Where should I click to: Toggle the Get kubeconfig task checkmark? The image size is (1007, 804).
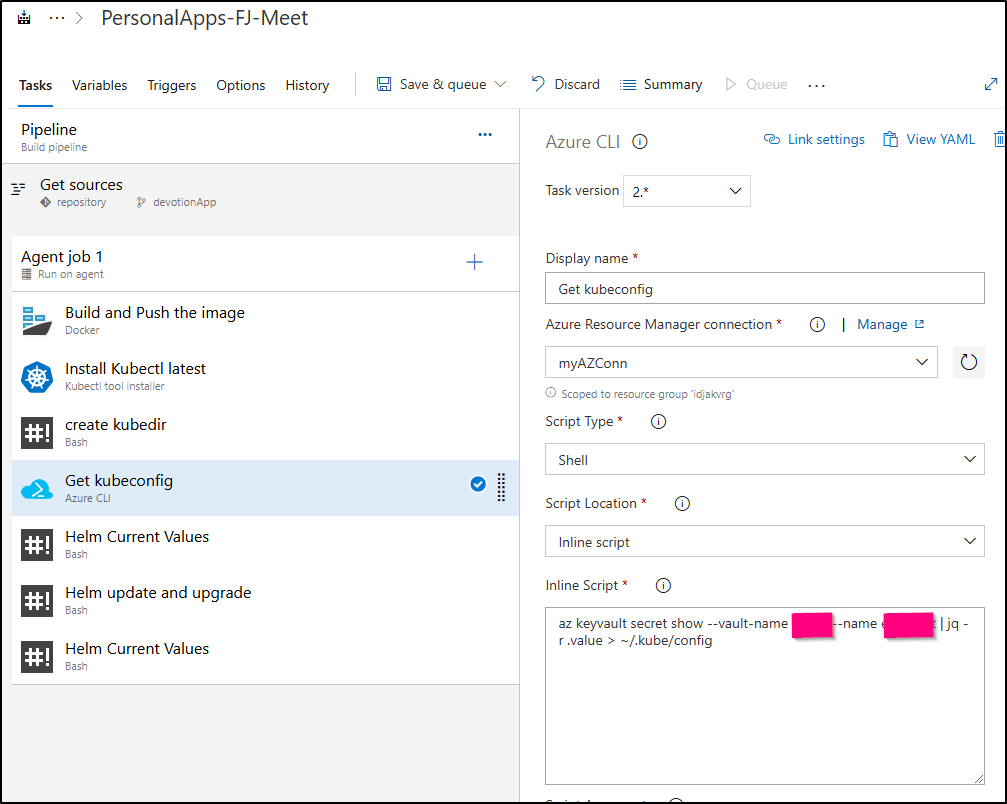pos(478,484)
